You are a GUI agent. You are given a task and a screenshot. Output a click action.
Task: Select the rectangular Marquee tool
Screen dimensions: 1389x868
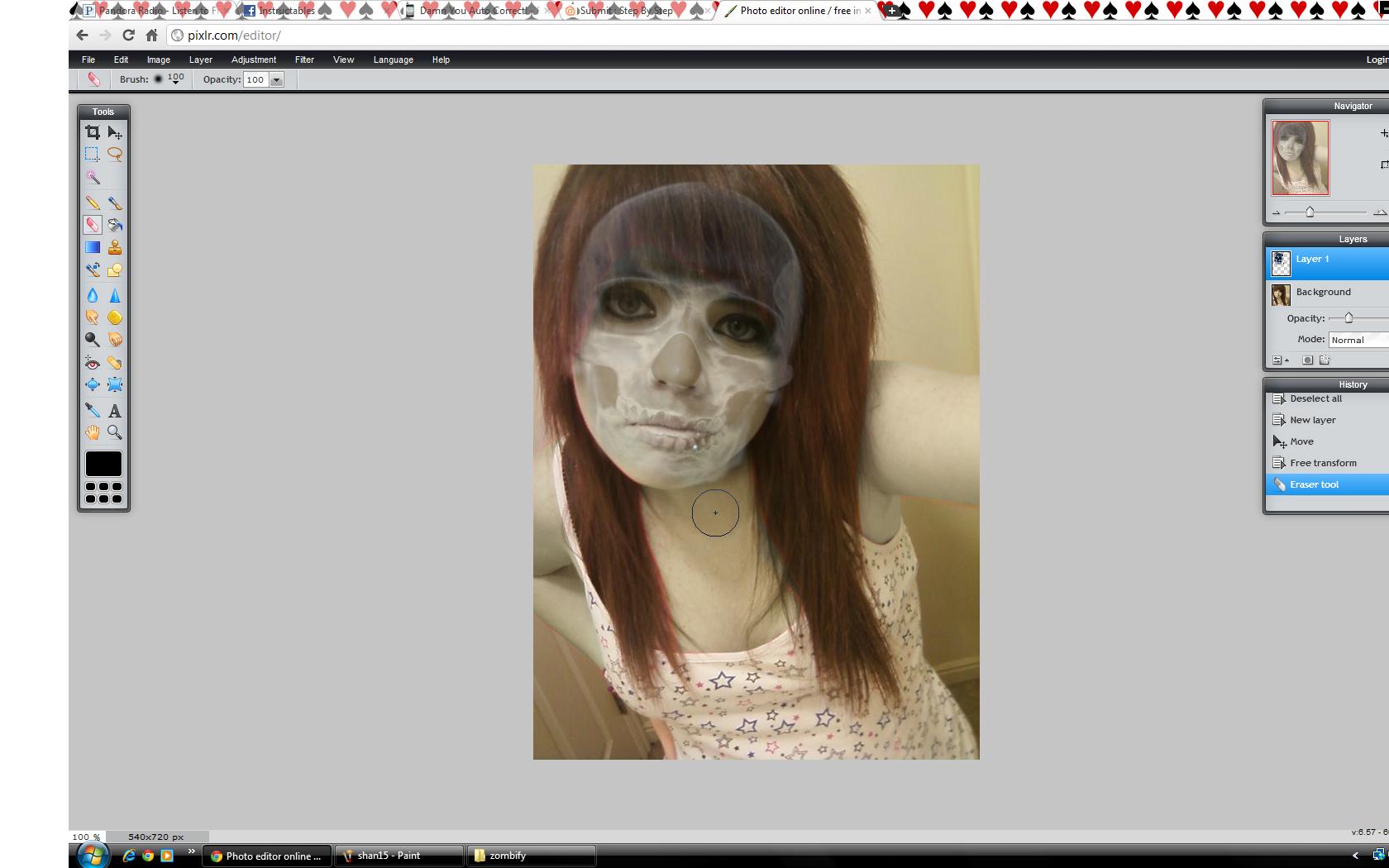[93, 155]
